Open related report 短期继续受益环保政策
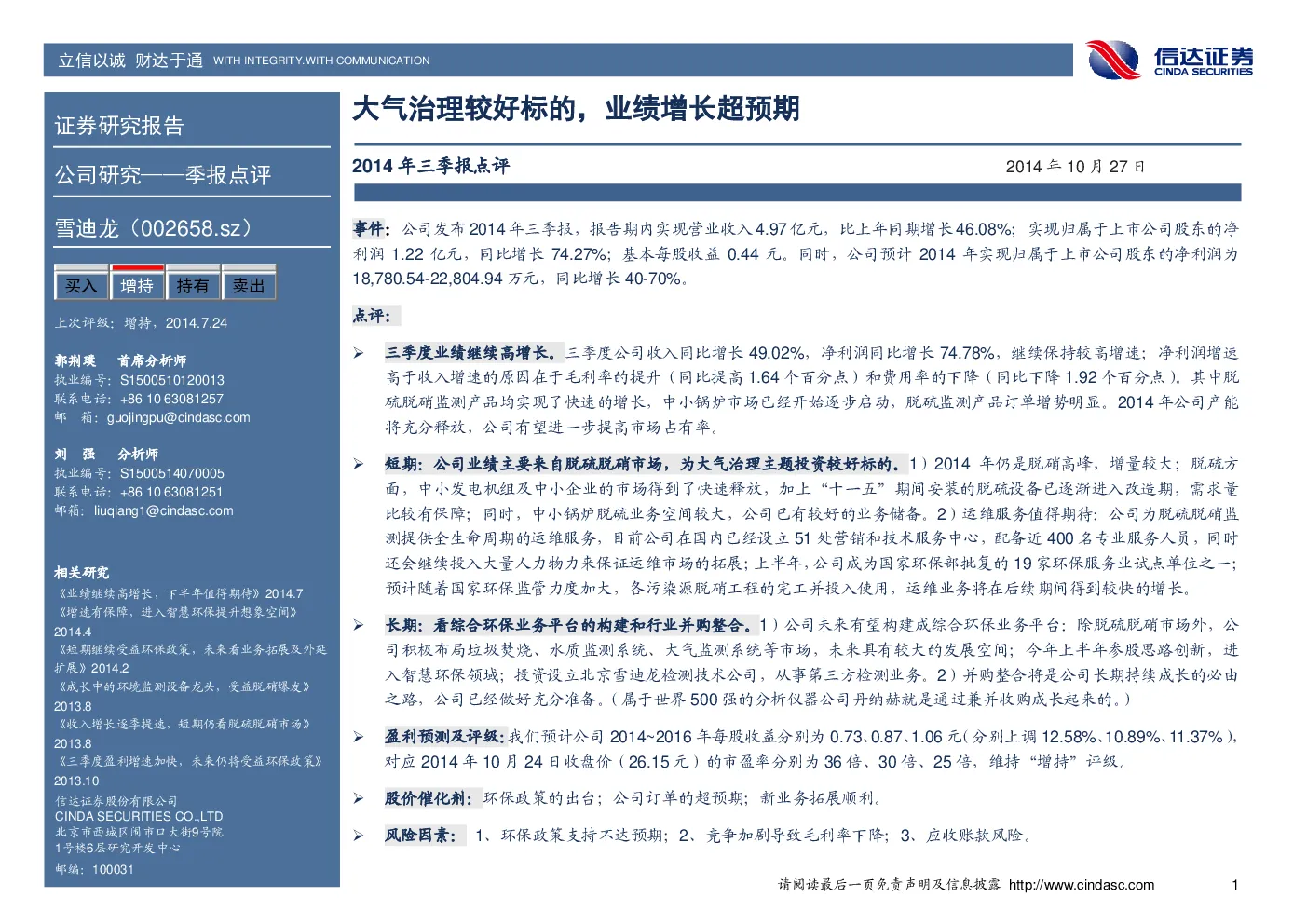This screenshot has height=924, width=1307. pos(190,658)
